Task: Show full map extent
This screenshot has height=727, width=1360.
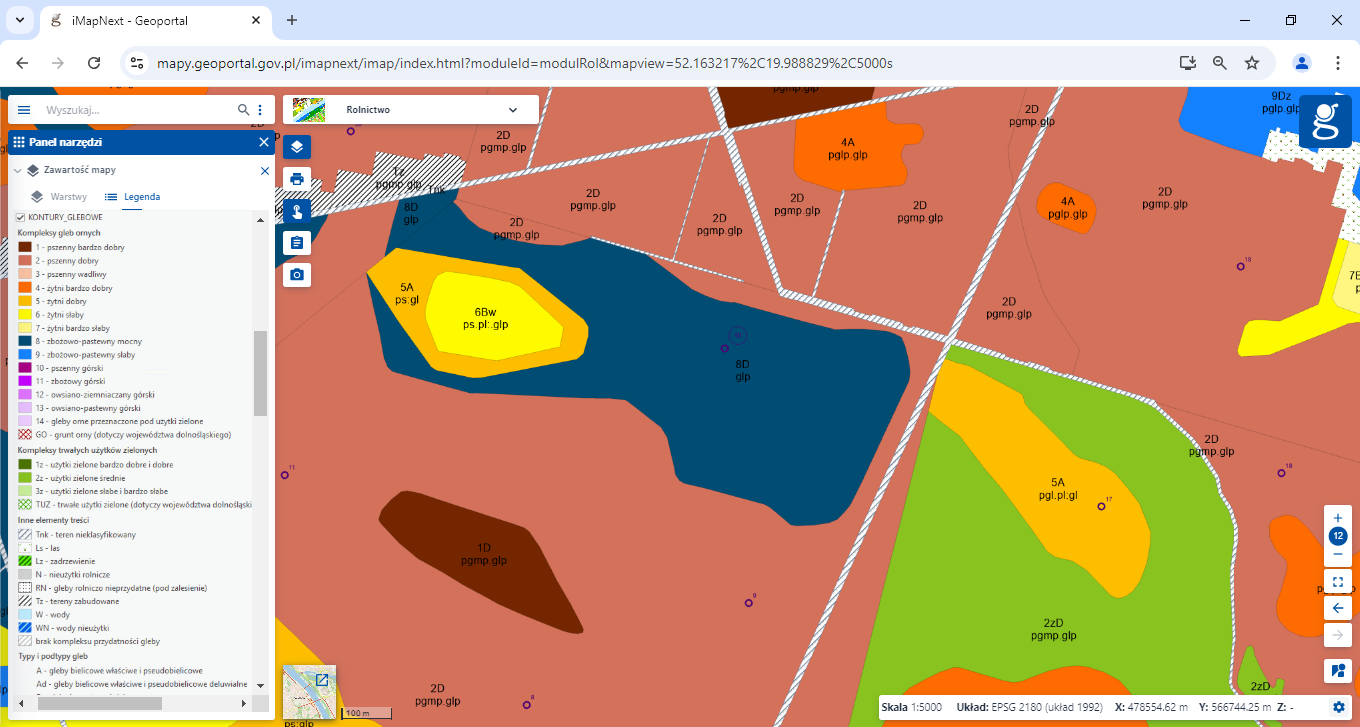Action: click(1338, 582)
